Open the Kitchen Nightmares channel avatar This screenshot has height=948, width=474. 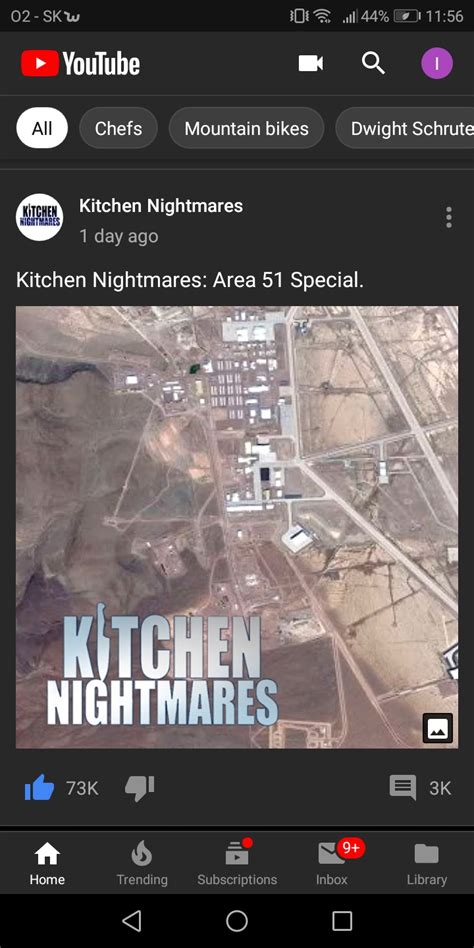coord(39,217)
